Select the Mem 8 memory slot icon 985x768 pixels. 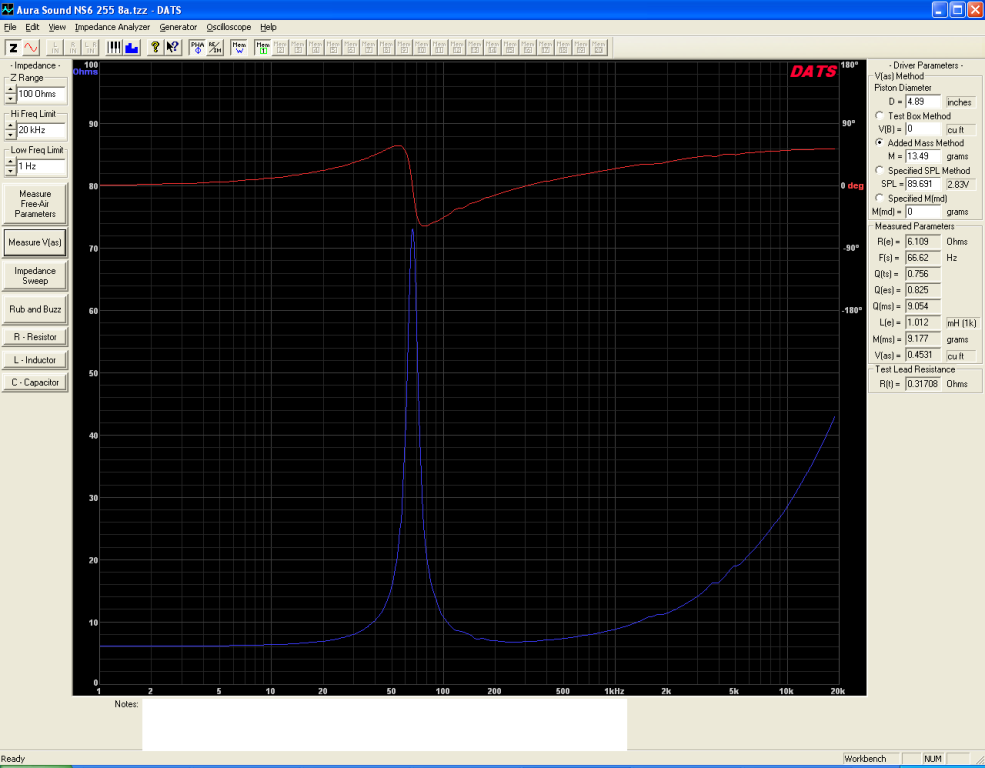(x=386, y=48)
